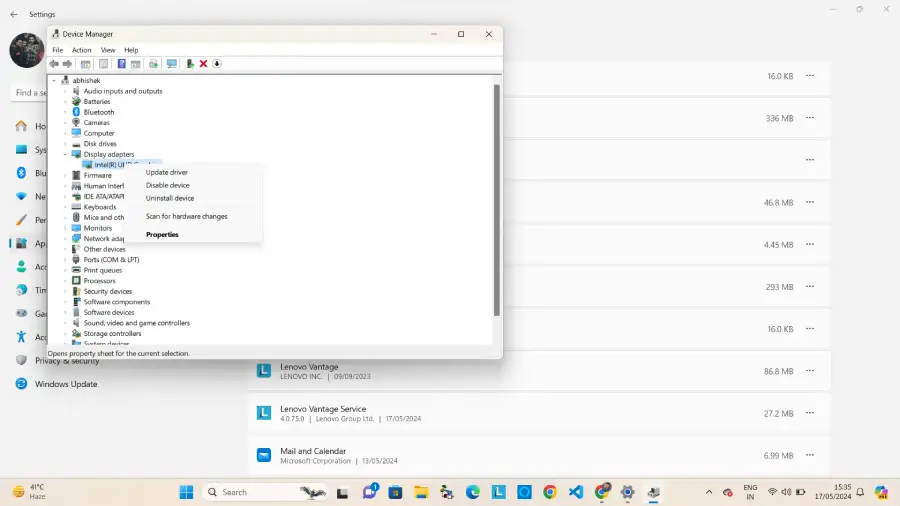This screenshot has height=506, width=900.
Task: Expand the Batteries node arrow
Action: [65, 102]
